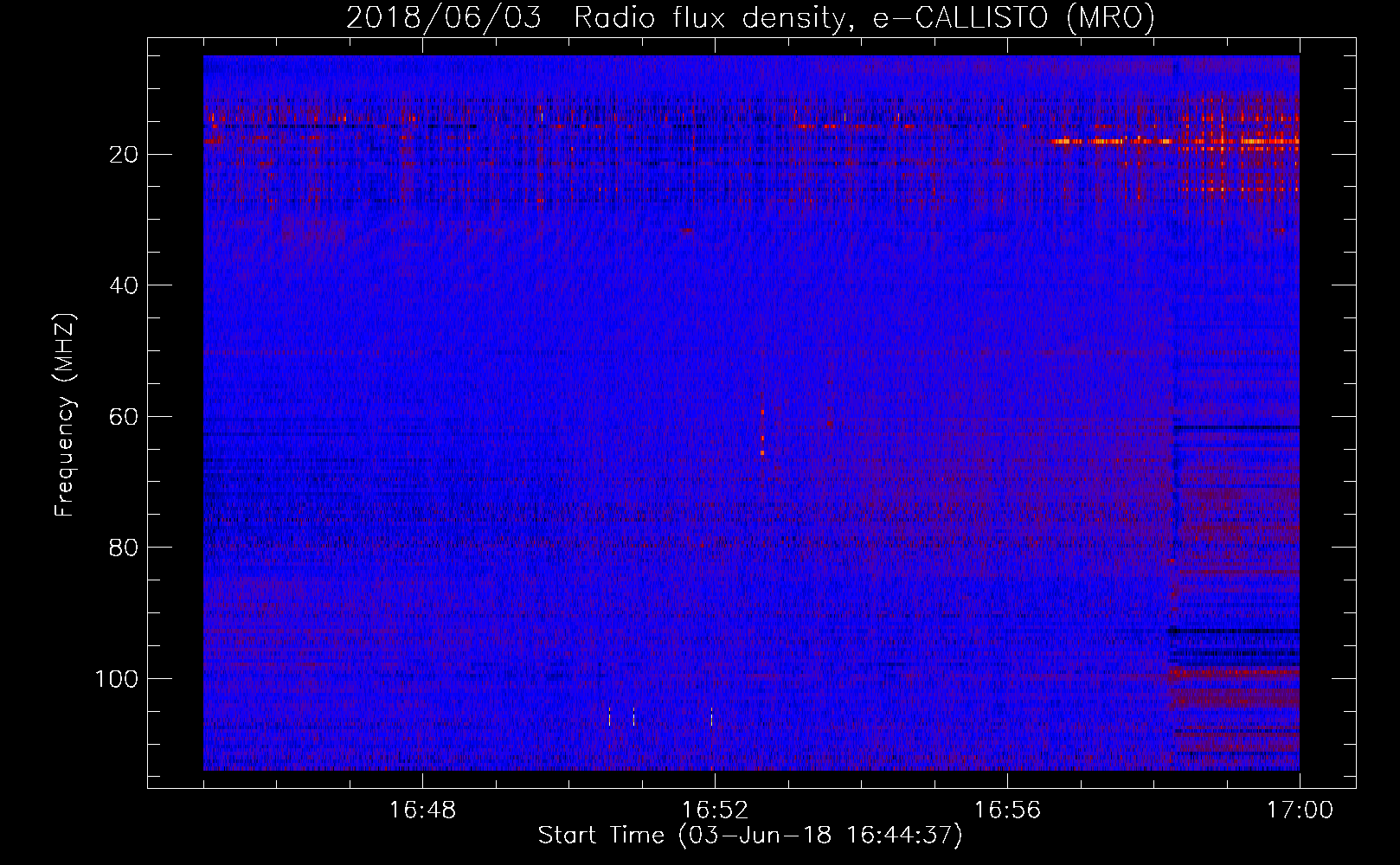
Task: Click the plot title '2018/06/03 Radio flux density'
Action: 751,17
